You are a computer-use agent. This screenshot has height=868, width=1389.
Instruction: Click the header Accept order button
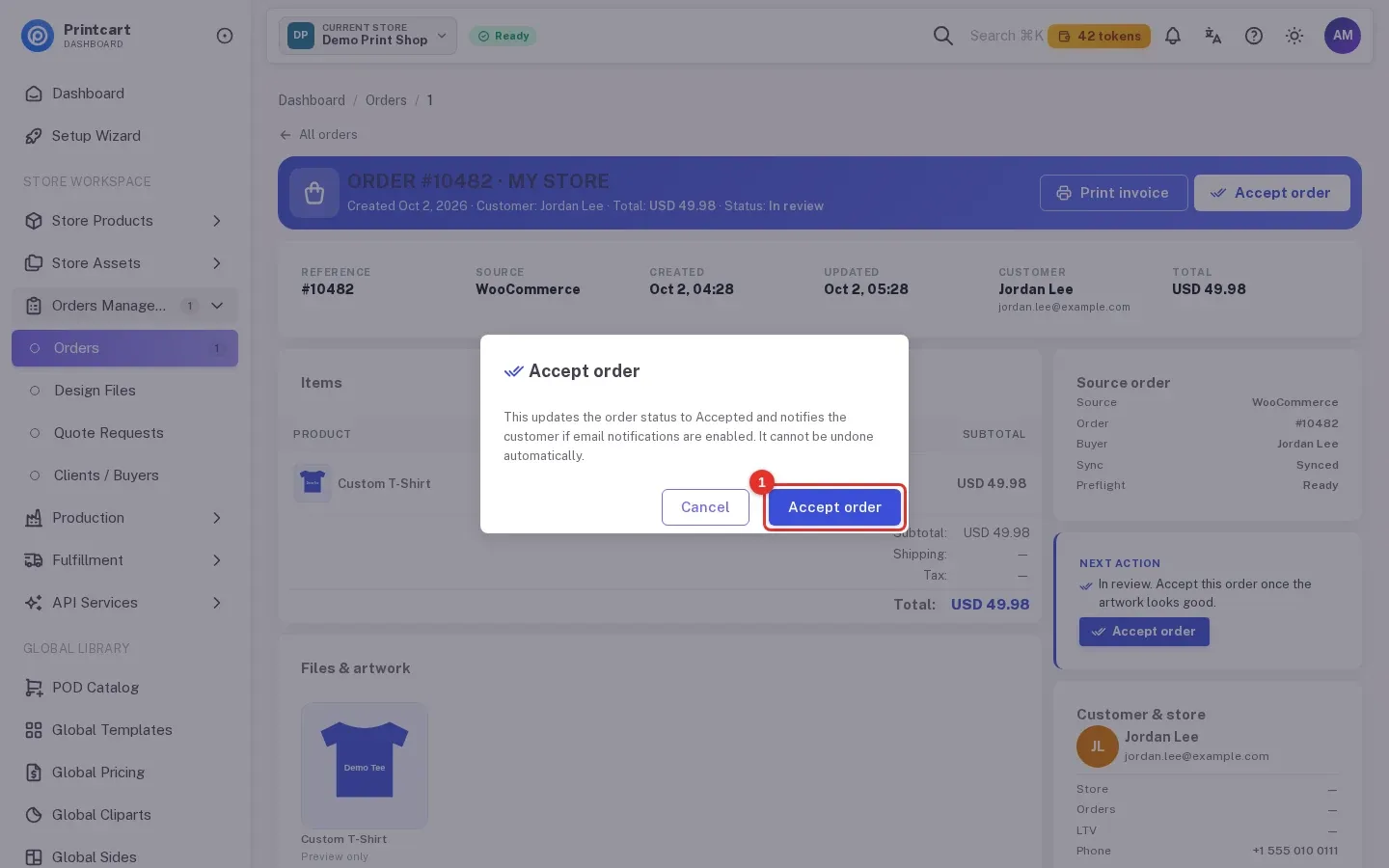1272,193
